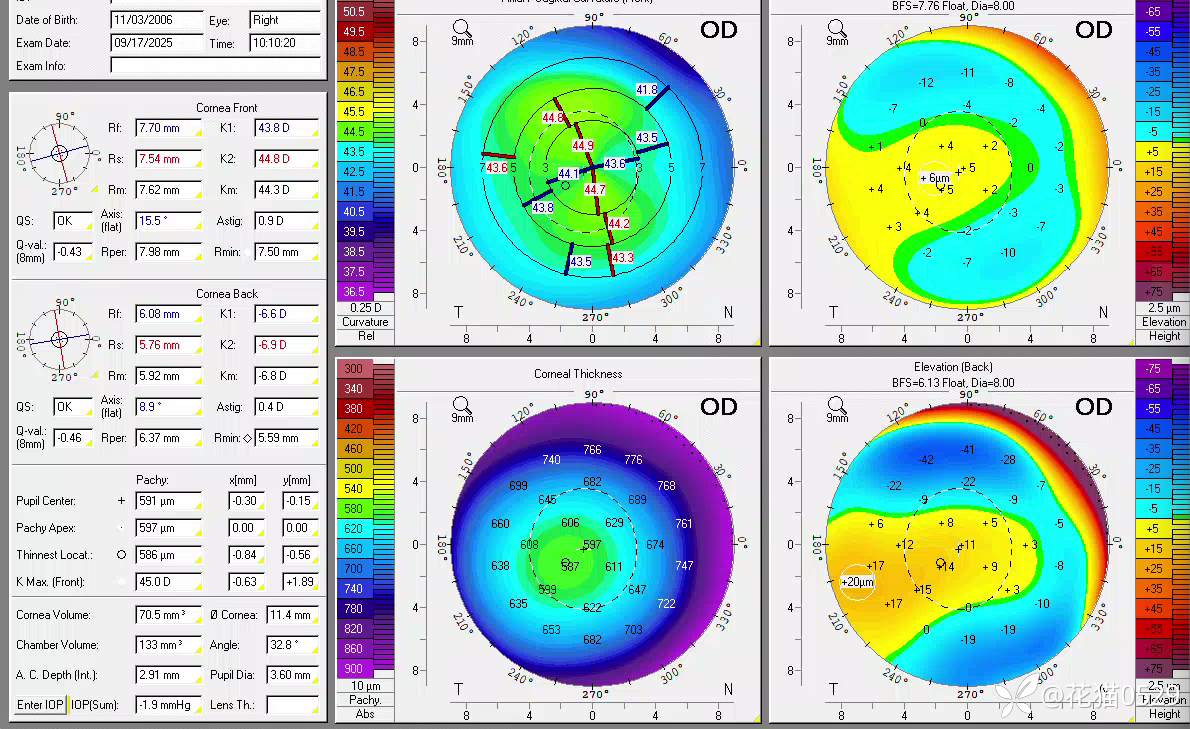Click the +6µm circle marker on front elevation
The image size is (1190, 729).
click(x=934, y=177)
